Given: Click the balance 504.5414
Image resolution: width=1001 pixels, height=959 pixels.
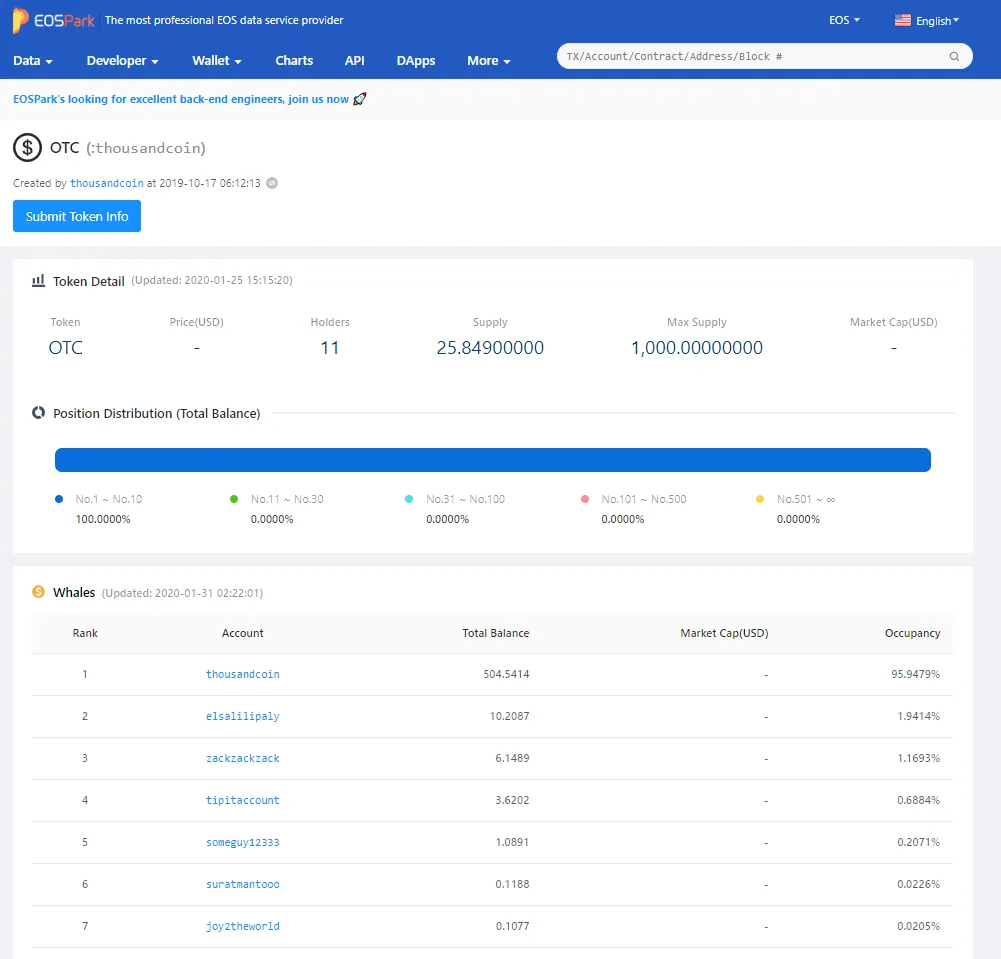Looking at the screenshot, I should pos(506,674).
